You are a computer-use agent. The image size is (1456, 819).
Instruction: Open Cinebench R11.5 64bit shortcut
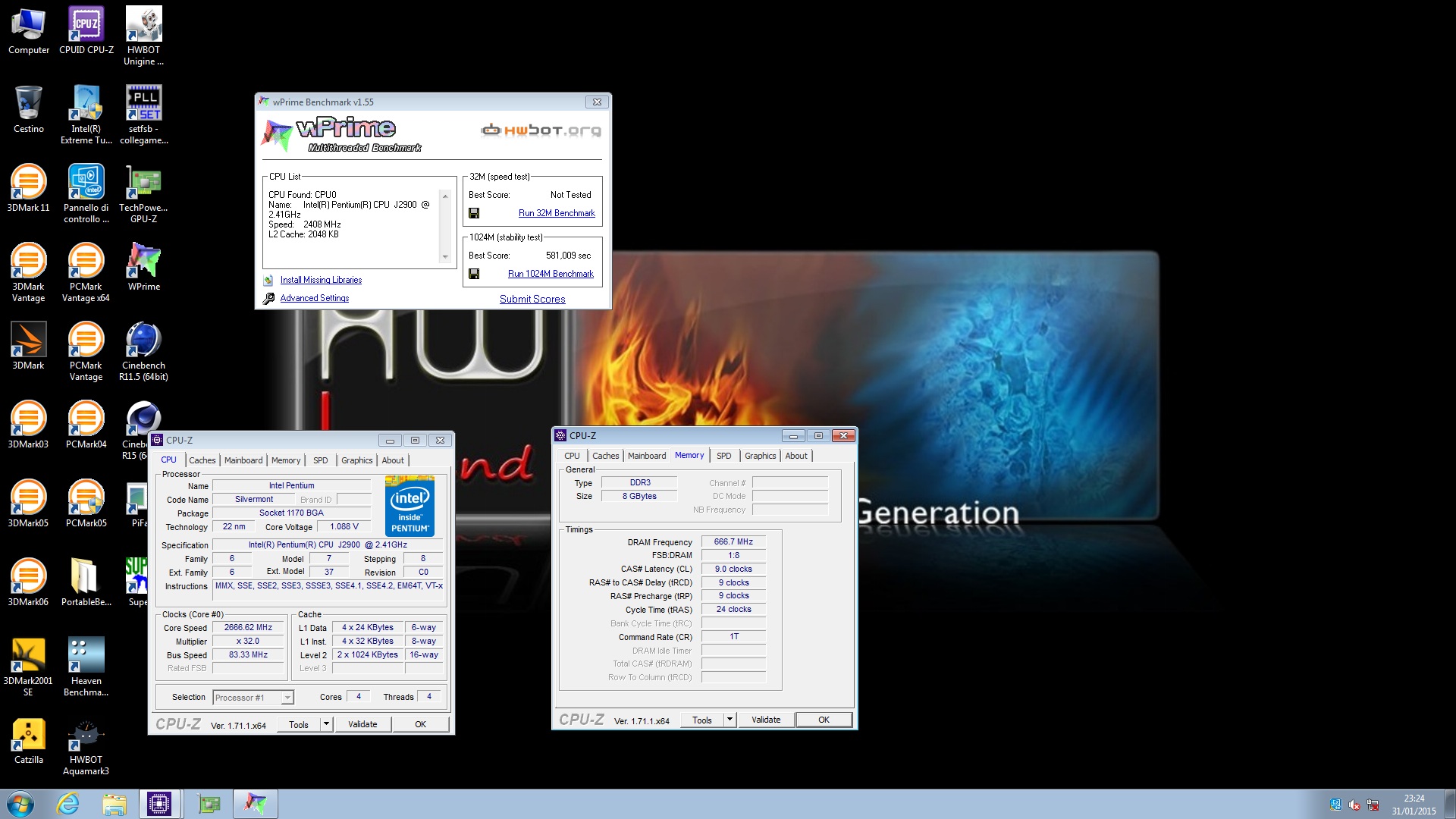point(144,351)
